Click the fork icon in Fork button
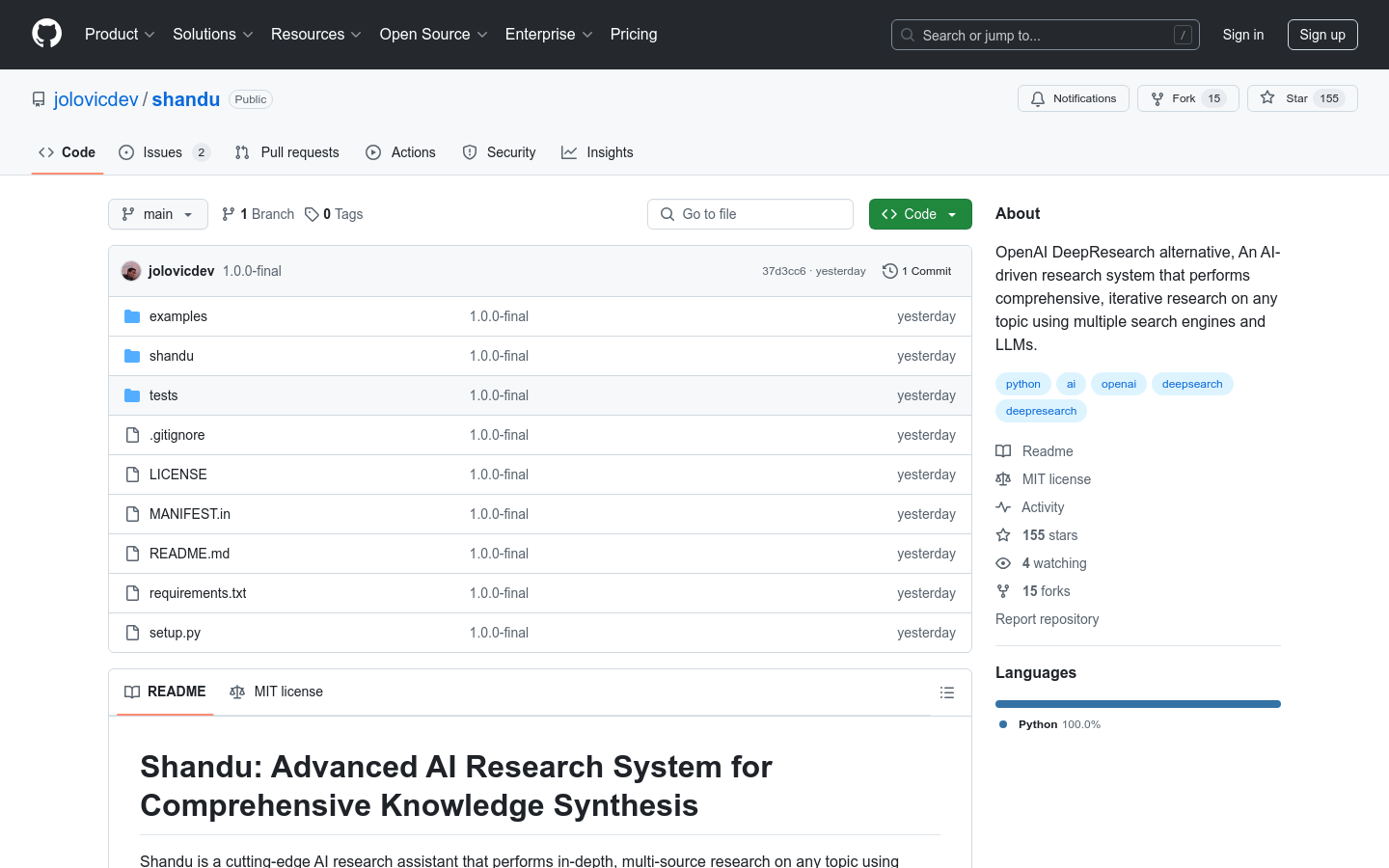 [1157, 98]
